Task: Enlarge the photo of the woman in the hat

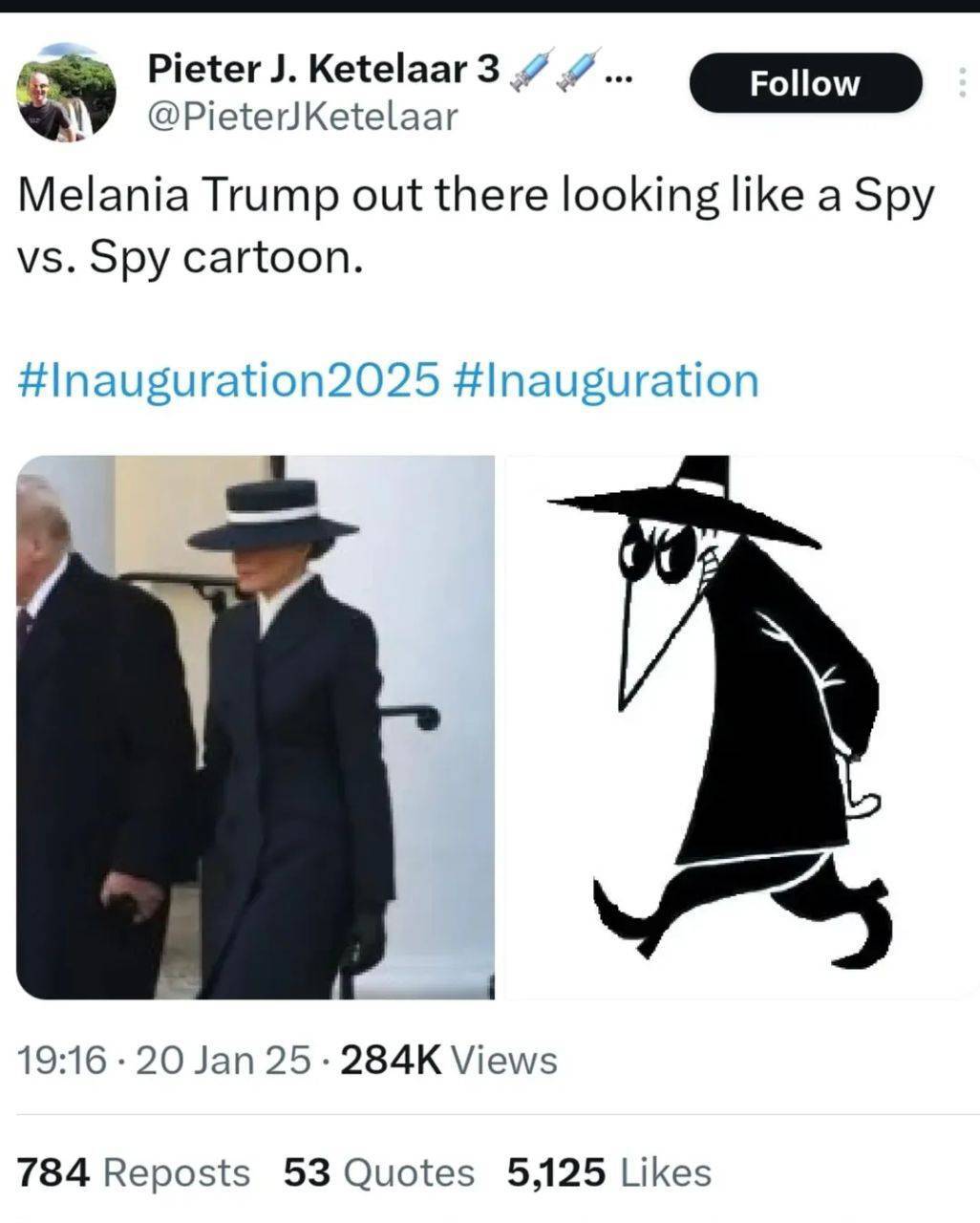Action: pos(255,728)
